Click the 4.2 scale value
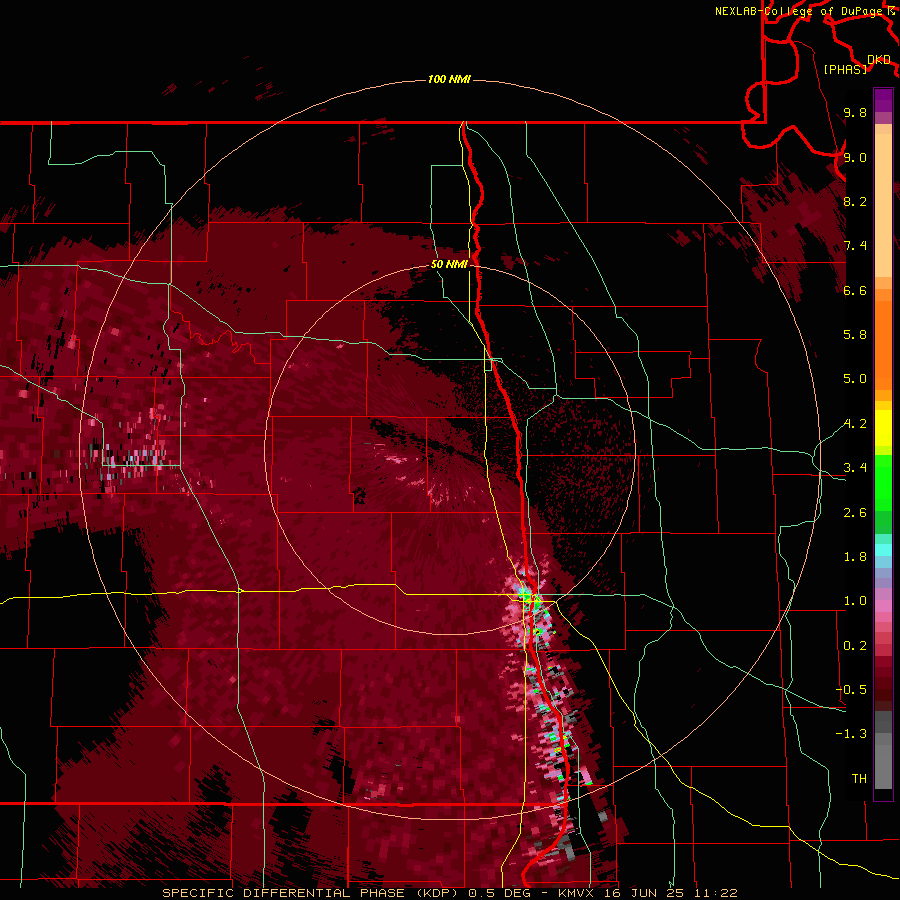Image resolution: width=900 pixels, height=900 pixels. [855, 424]
